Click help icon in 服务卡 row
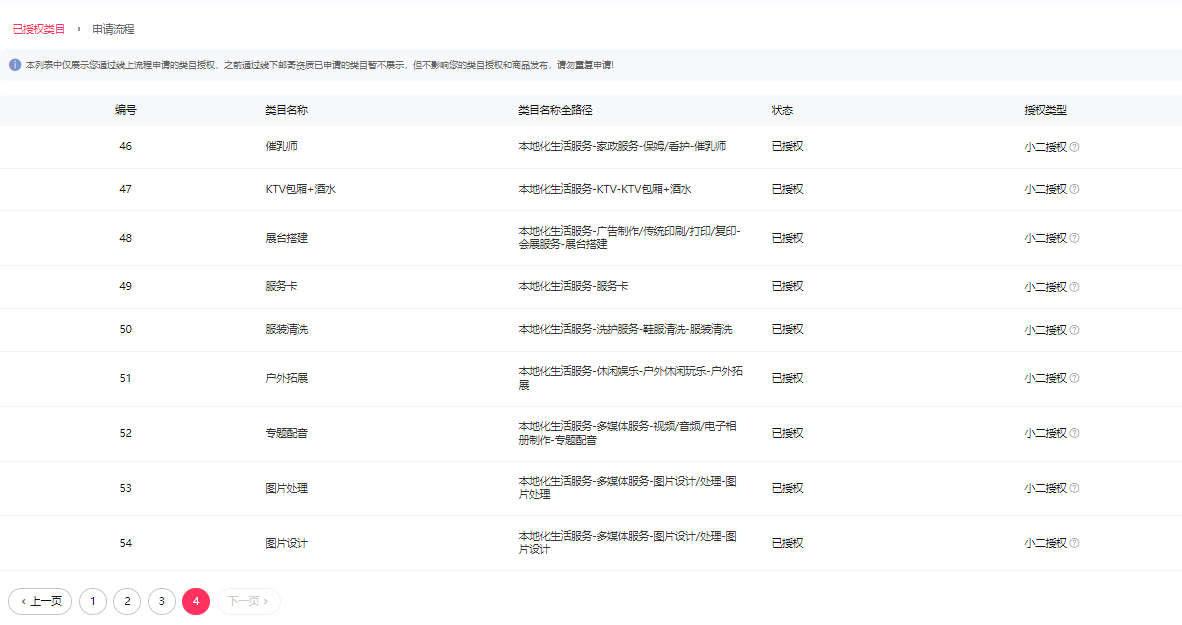Screen dimensions: 1182x625 pyautogui.click(x=1075, y=287)
